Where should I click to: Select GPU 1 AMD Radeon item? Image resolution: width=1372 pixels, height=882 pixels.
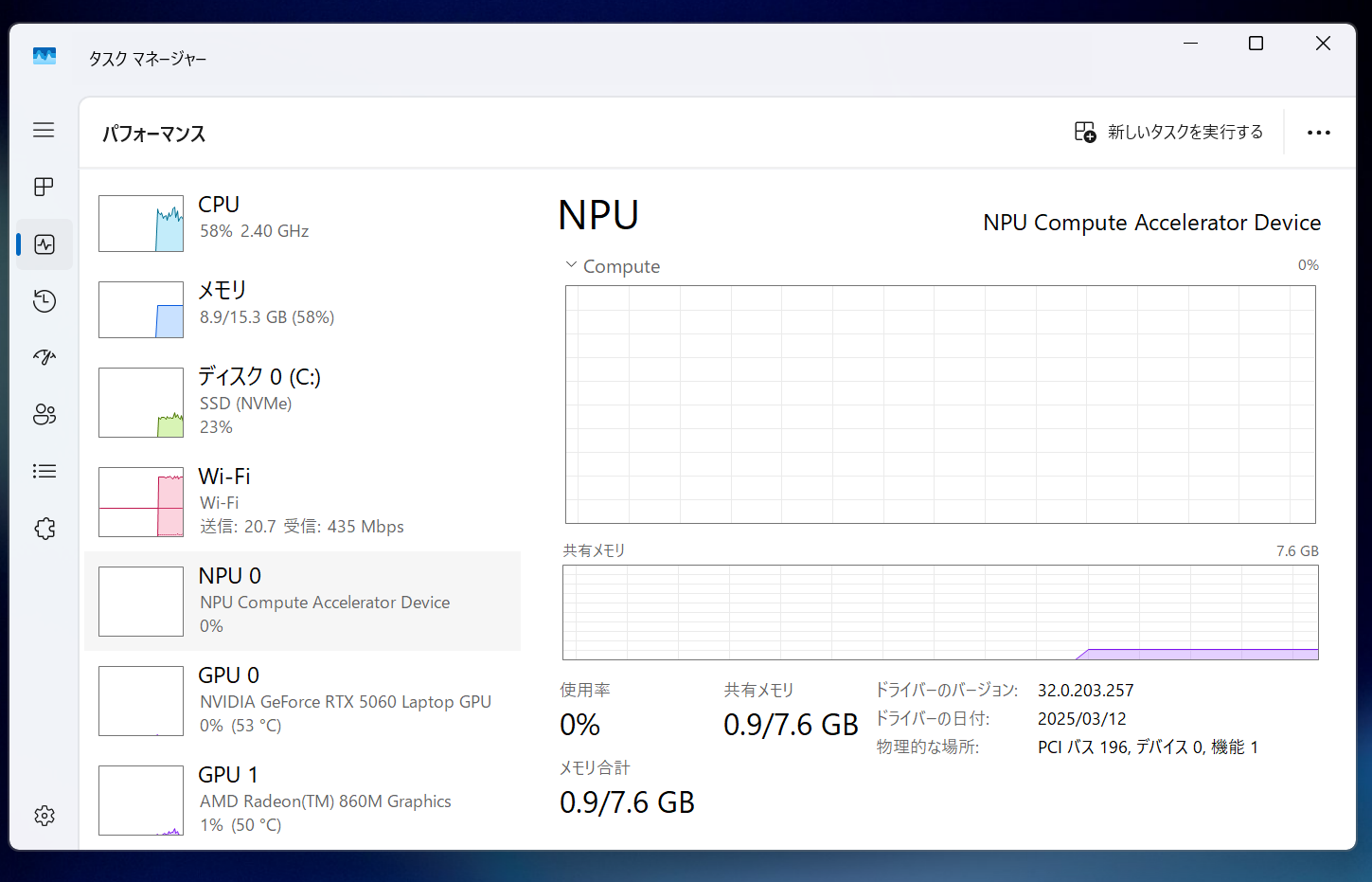tap(303, 800)
